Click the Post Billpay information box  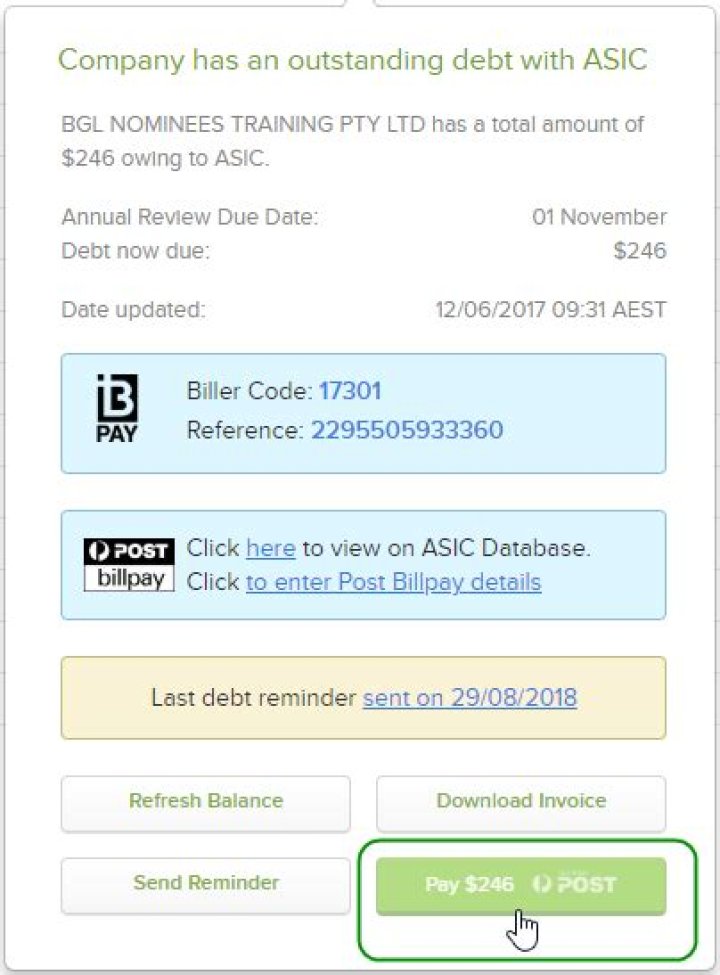point(364,564)
